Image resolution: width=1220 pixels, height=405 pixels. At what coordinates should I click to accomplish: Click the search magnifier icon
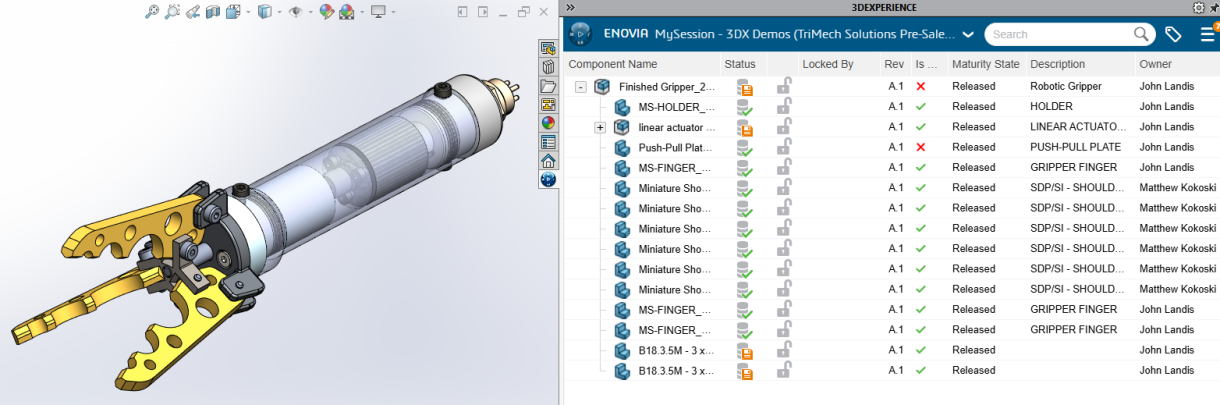point(1142,34)
